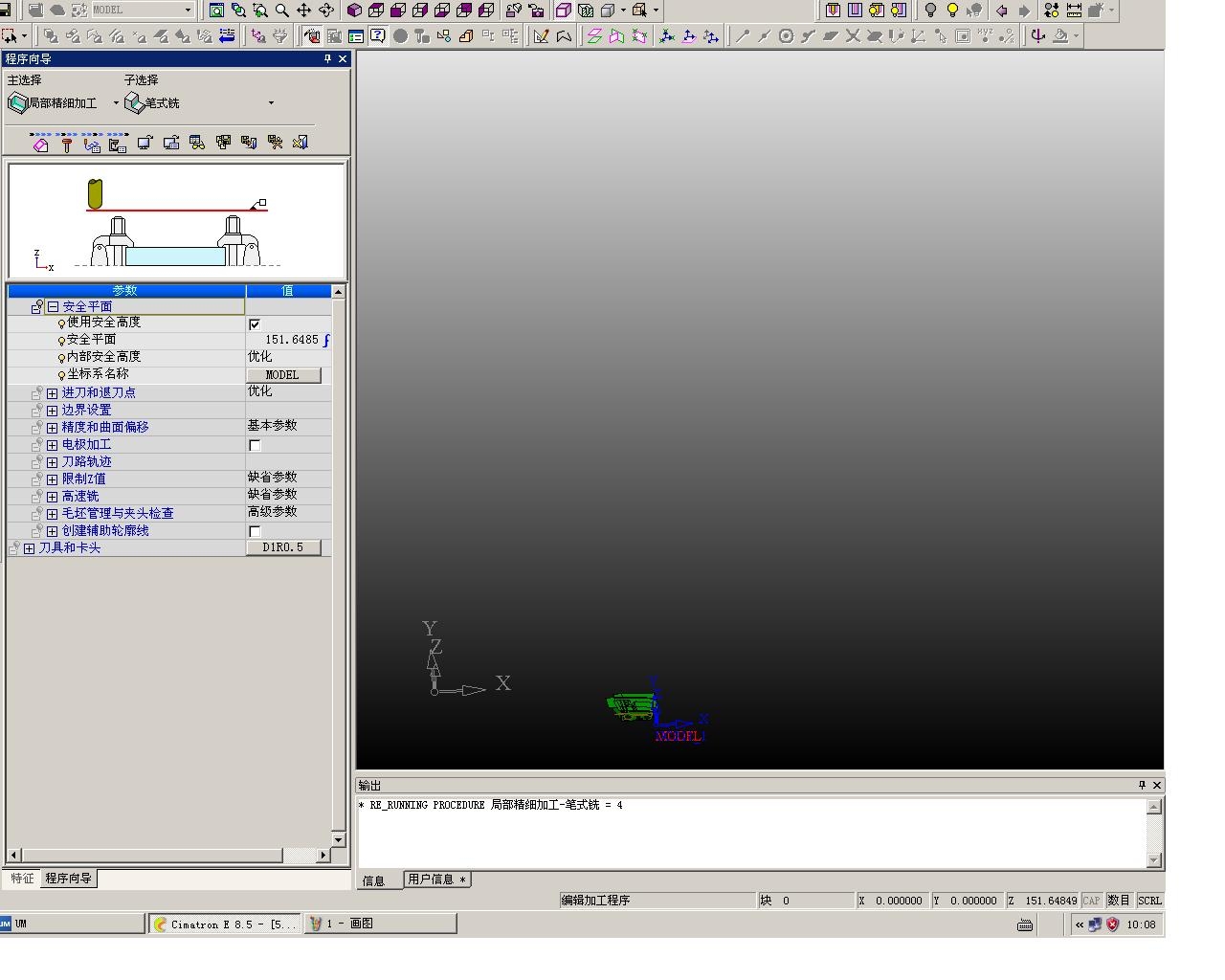The height and width of the screenshot is (980, 1225).
Task: Click the parameter list scroll-down arrow
Action: point(338,838)
